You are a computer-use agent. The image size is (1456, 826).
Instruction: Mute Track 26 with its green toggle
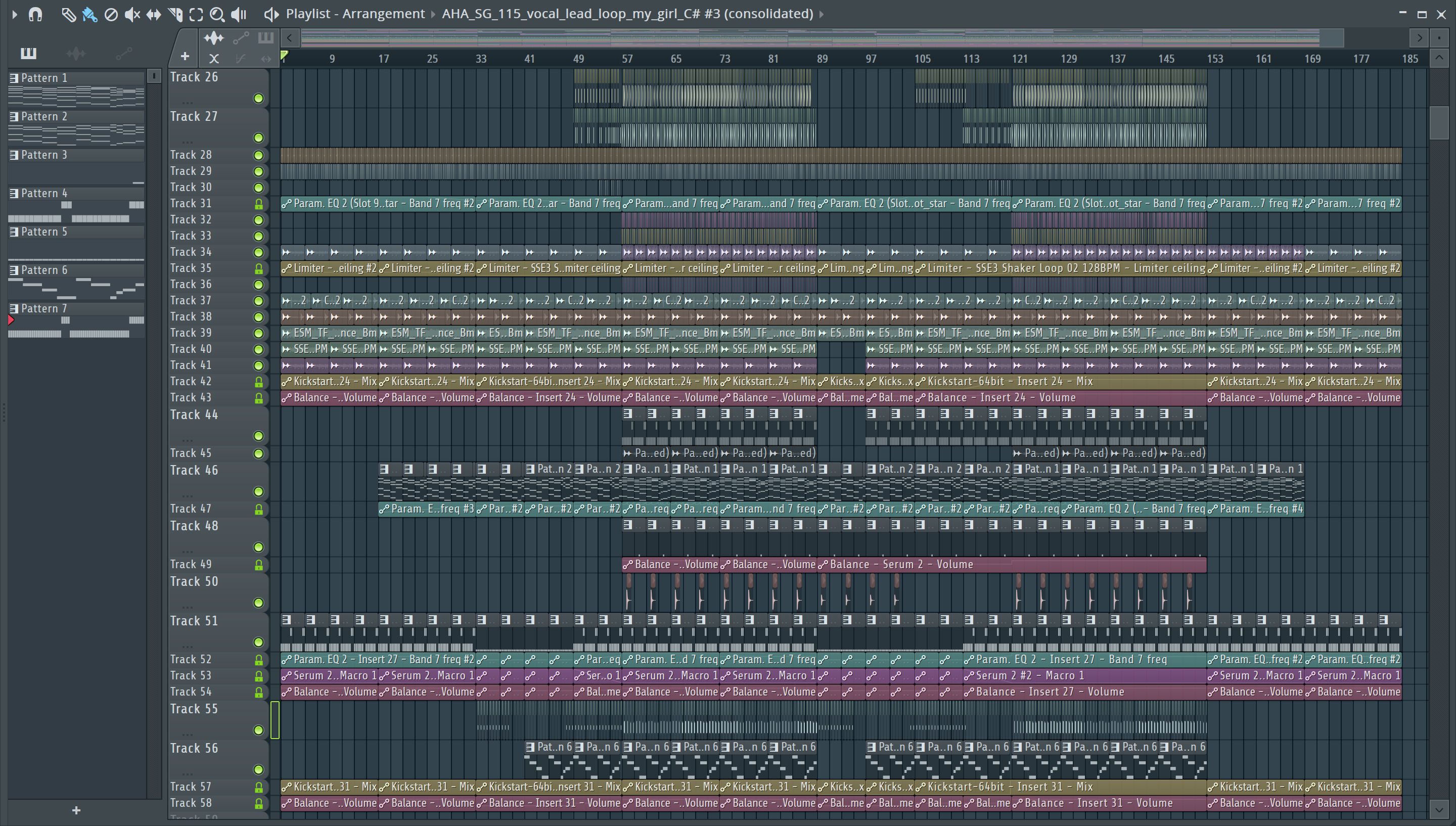tap(259, 99)
